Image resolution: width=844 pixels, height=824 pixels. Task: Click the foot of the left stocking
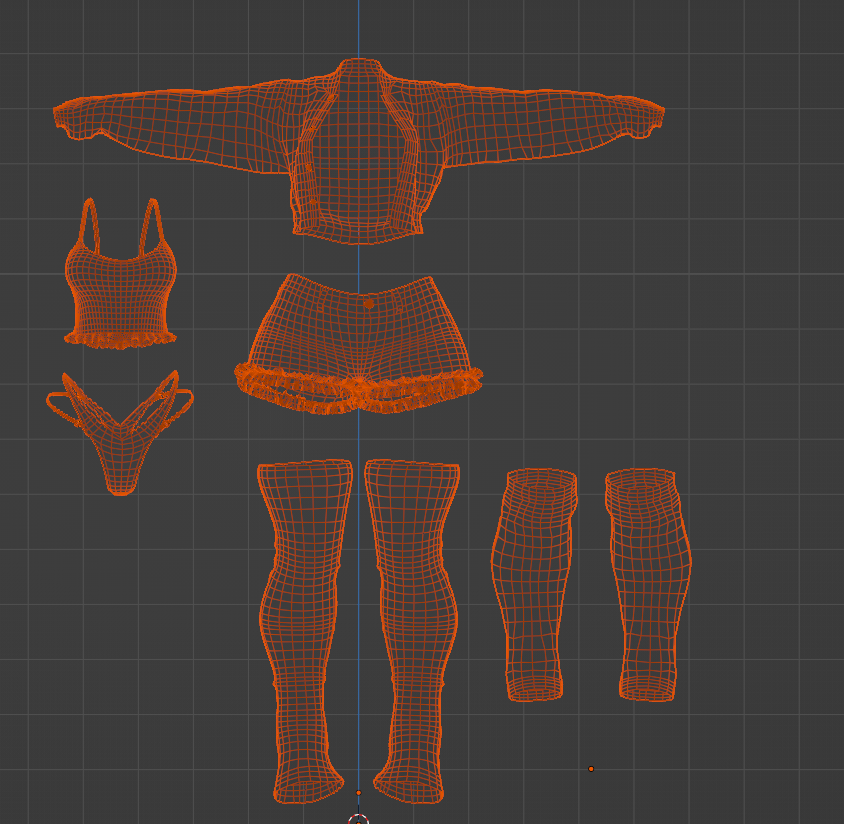(x=308, y=783)
